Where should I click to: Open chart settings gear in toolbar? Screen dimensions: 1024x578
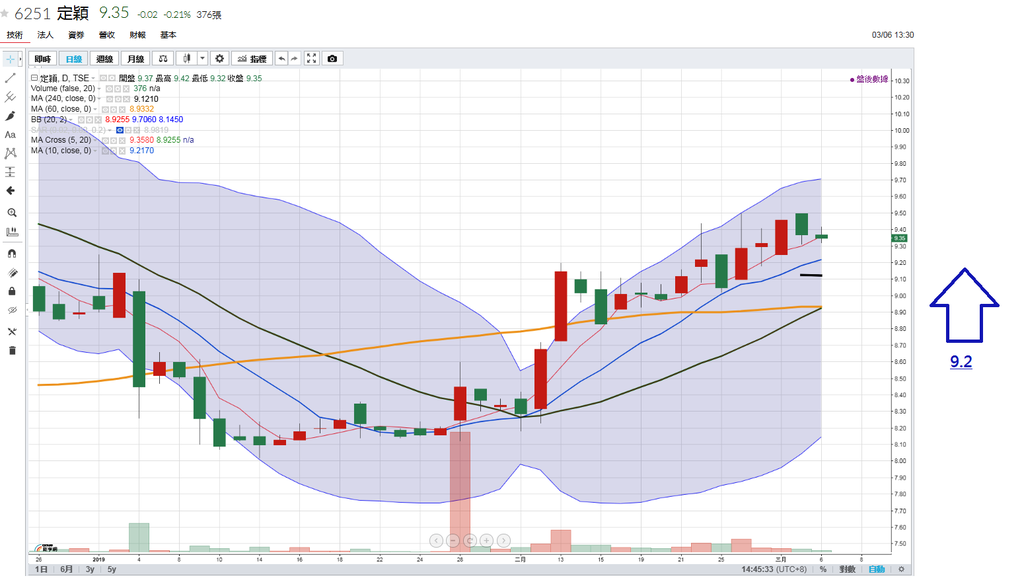coord(219,59)
